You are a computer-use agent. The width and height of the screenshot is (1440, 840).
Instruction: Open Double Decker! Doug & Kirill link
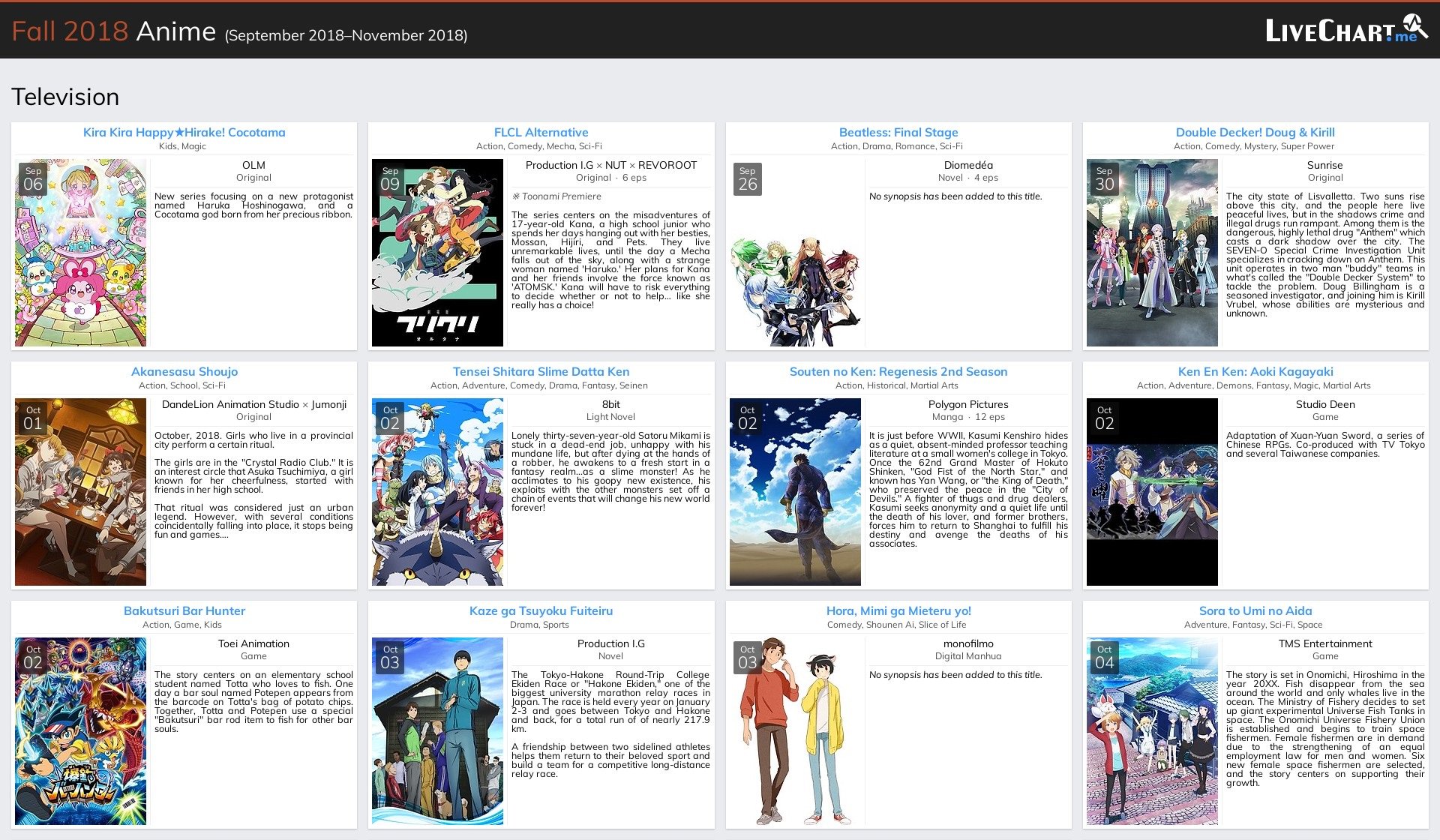coord(1255,132)
